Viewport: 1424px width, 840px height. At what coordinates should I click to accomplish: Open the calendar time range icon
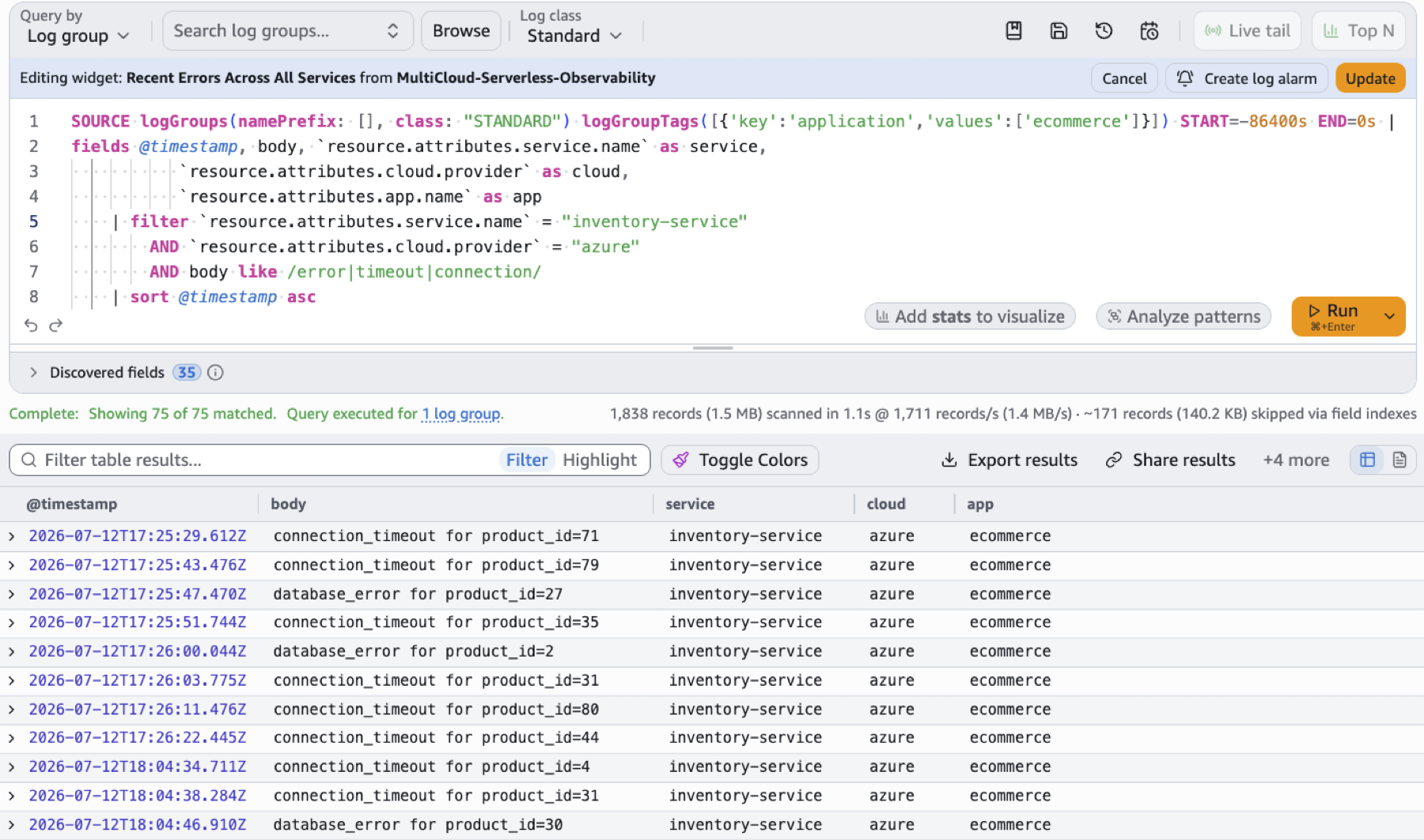pyautogui.click(x=1149, y=31)
